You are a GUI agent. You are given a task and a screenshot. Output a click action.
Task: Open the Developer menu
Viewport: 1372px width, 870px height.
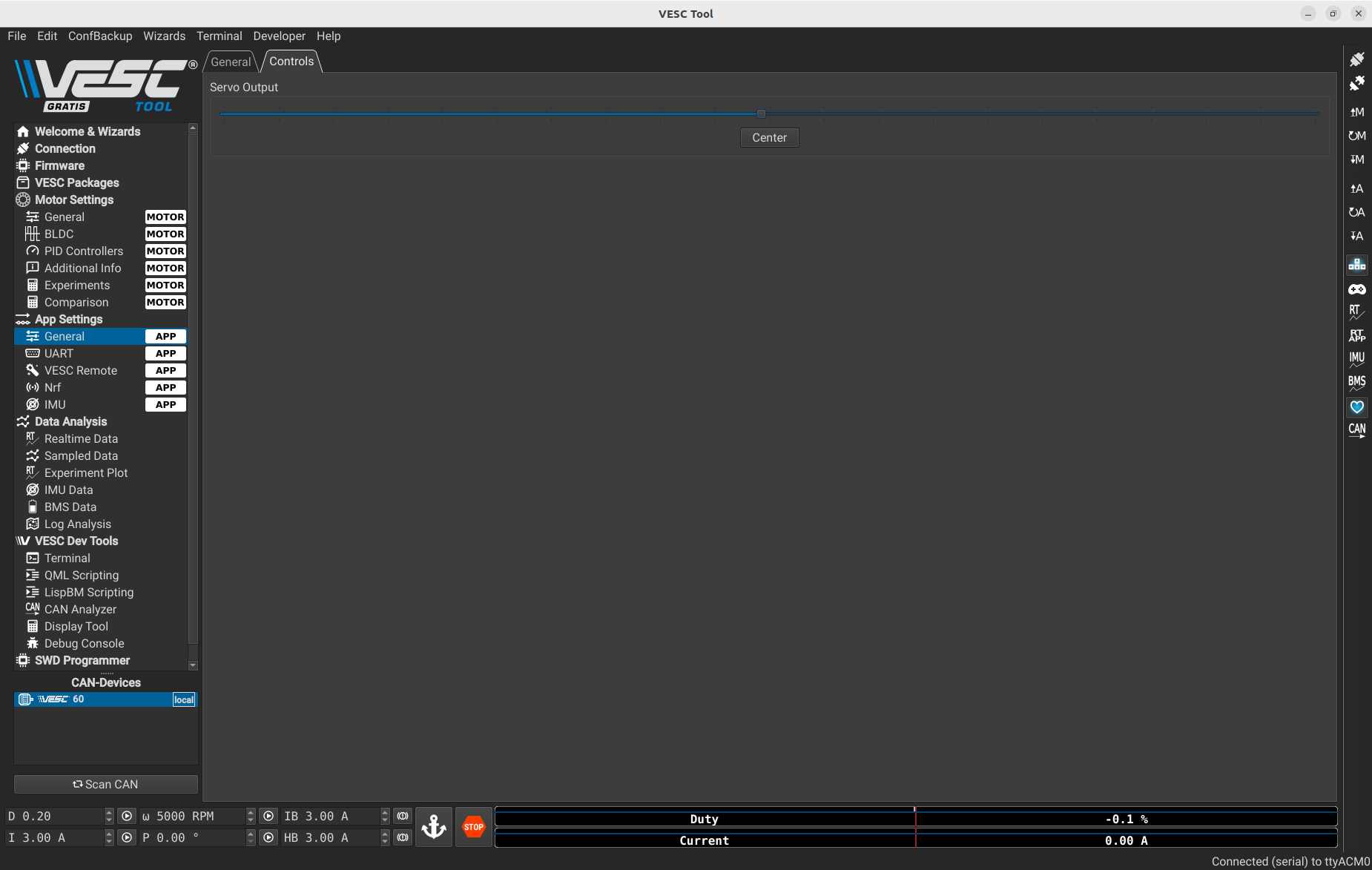point(279,36)
